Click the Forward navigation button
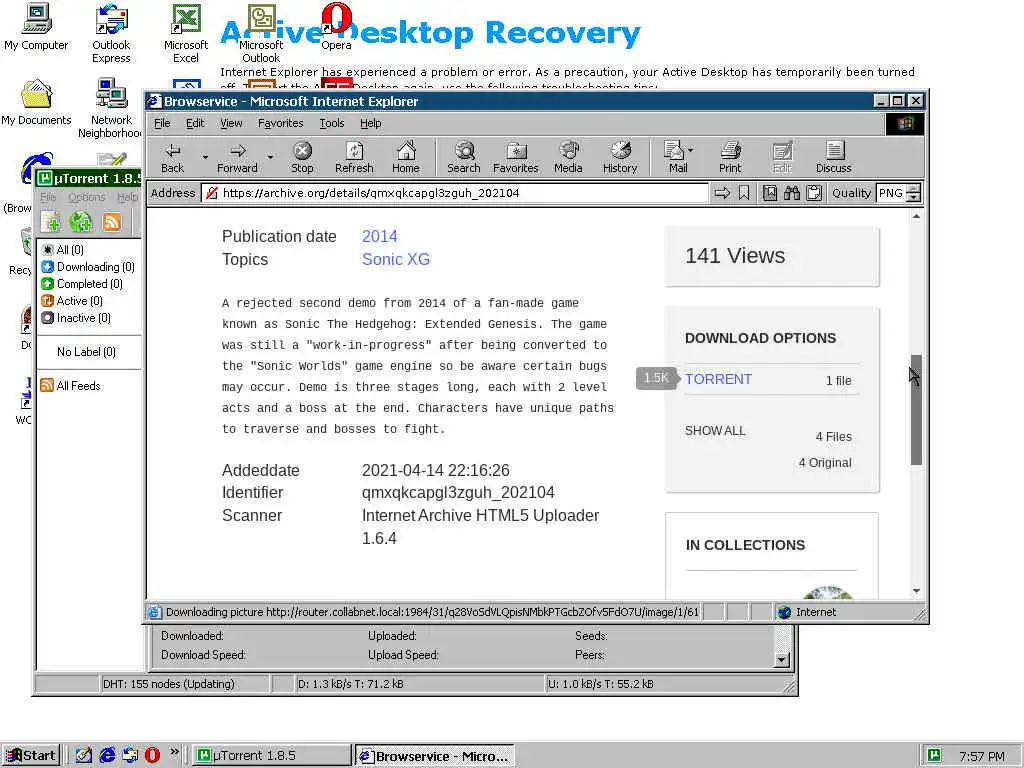 click(x=237, y=158)
